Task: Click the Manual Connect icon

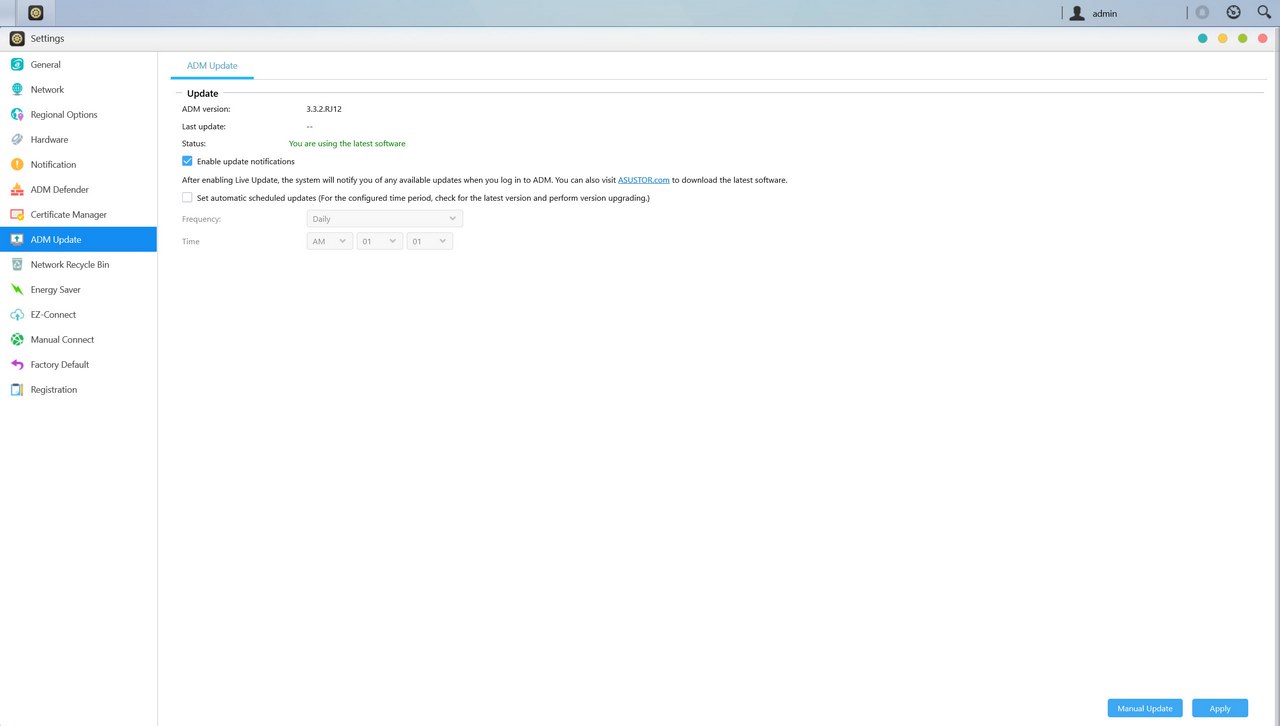Action: coord(17,339)
